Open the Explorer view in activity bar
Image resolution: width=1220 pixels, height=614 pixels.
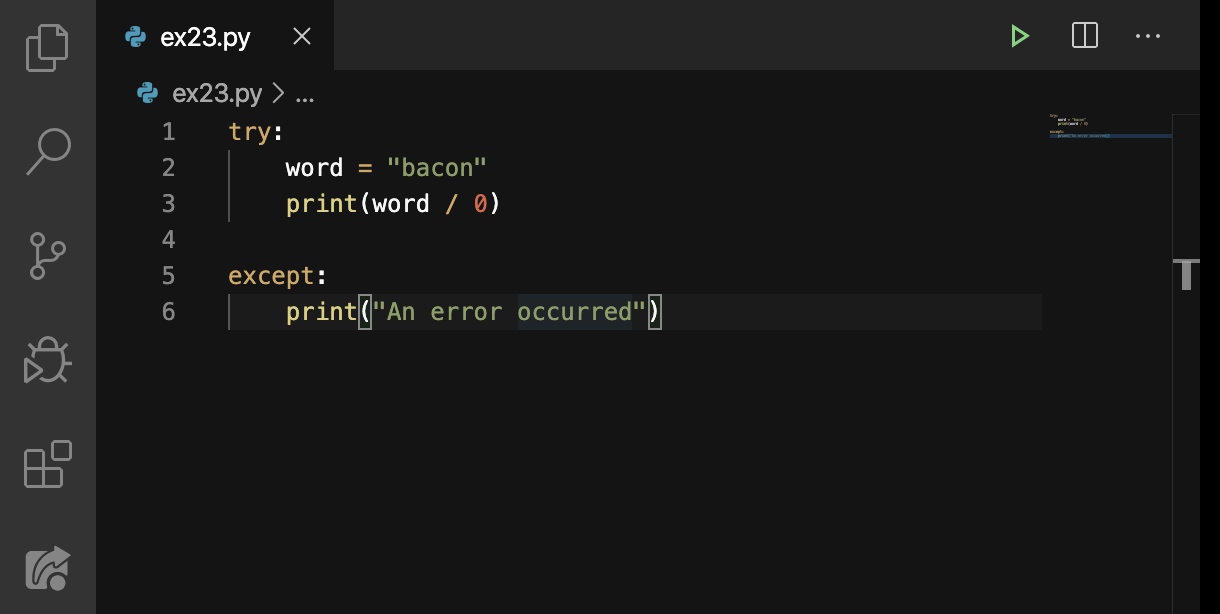pyautogui.click(x=47, y=47)
